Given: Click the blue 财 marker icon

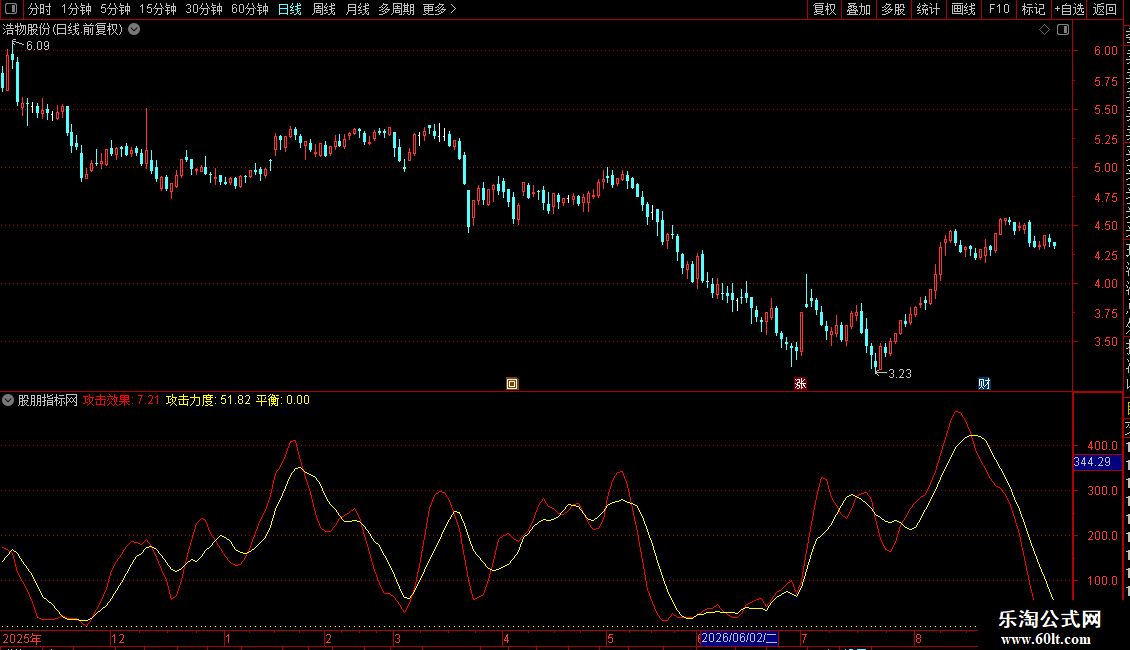Looking at the screenshot, I should (984, 383).
